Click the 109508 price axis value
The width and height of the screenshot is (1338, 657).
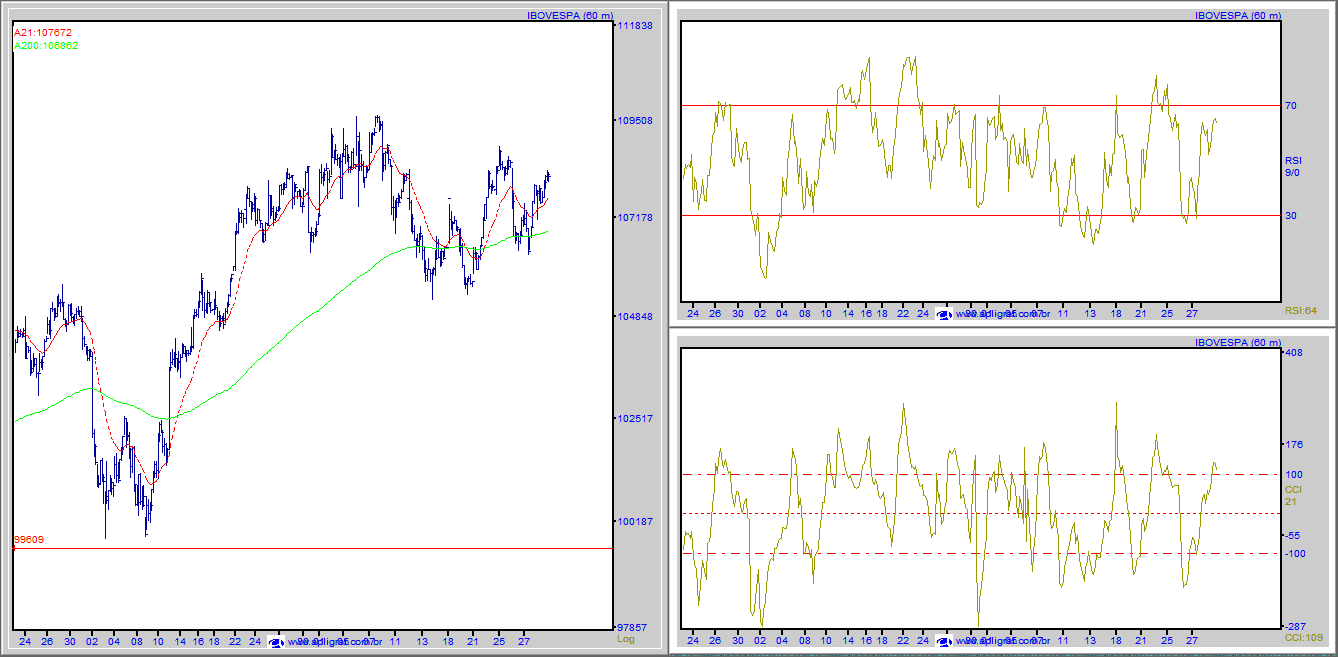pyautogui.click(x=636, y=121)
